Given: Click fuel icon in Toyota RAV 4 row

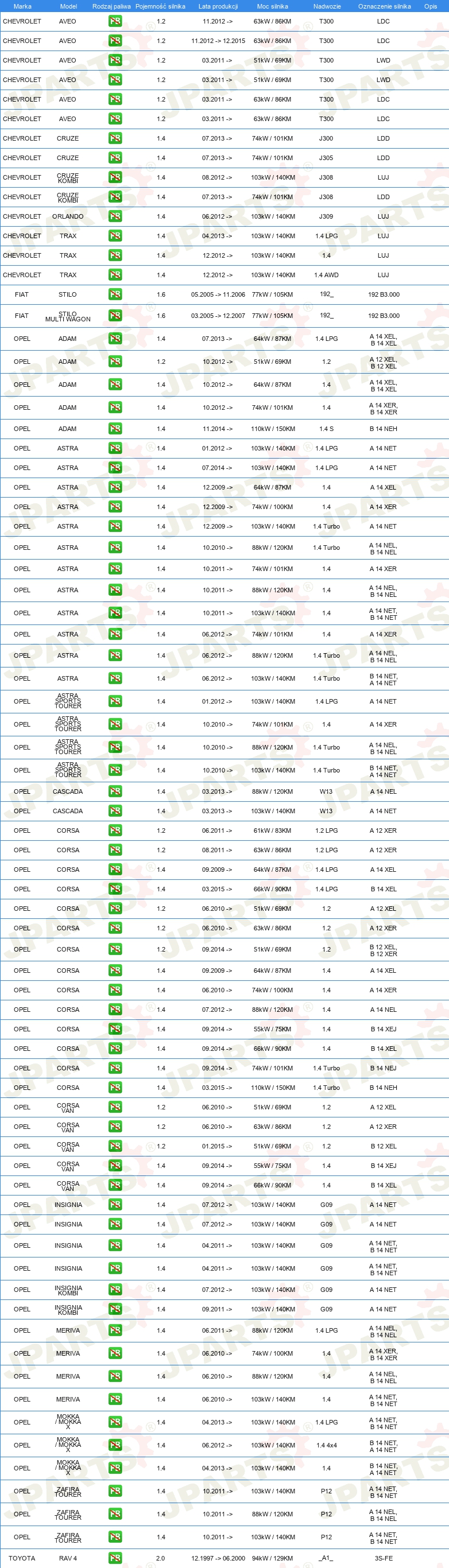Looking at the screenshot, I should [115, 1558].
